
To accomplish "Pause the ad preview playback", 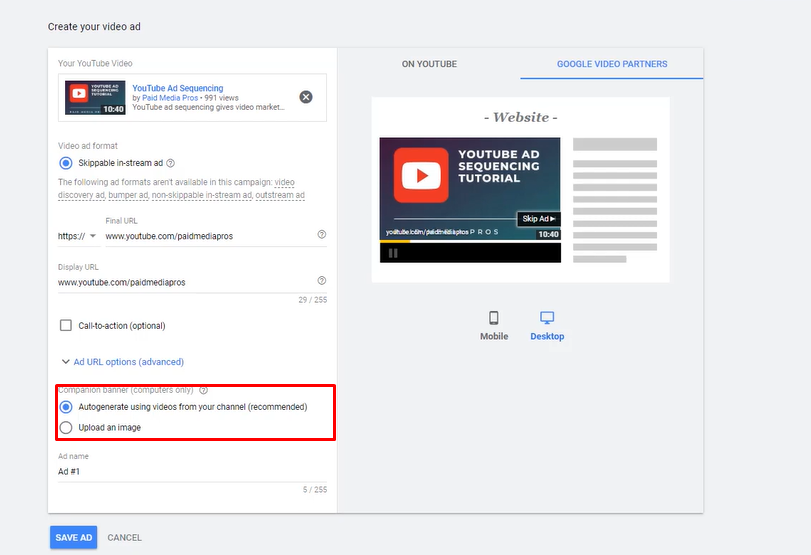I will point(393,253).
